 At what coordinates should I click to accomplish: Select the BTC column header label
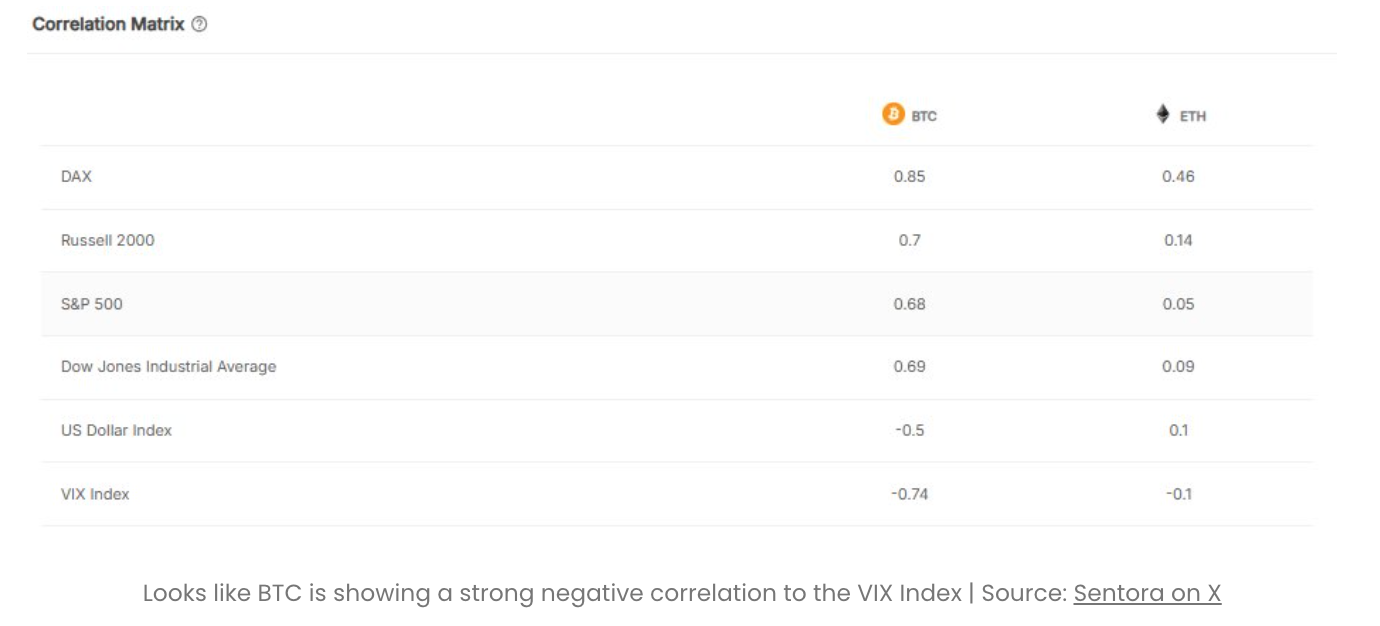tap(924, 116)
